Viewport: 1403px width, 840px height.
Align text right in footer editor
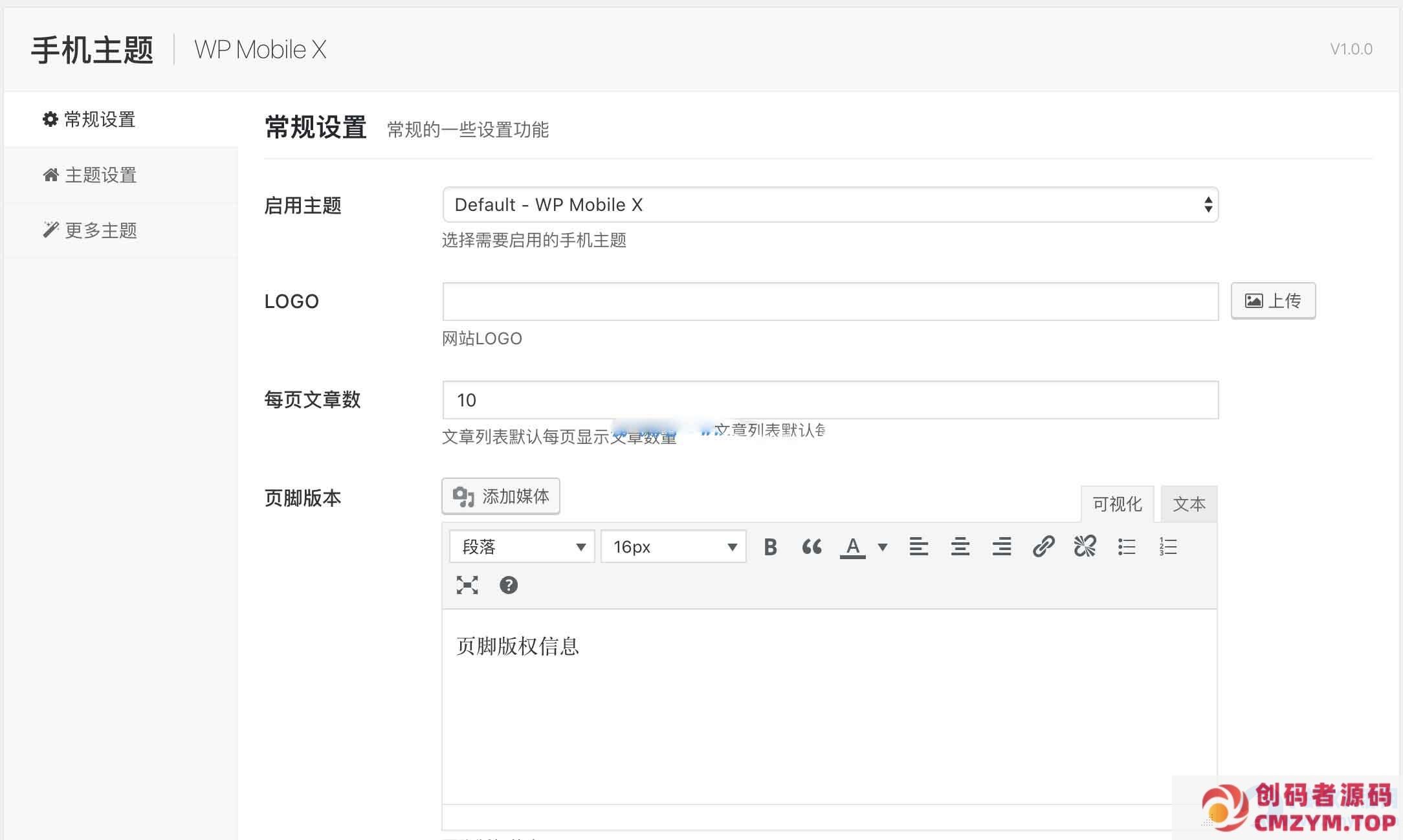pyautogui.click(x=1001, y=547)
